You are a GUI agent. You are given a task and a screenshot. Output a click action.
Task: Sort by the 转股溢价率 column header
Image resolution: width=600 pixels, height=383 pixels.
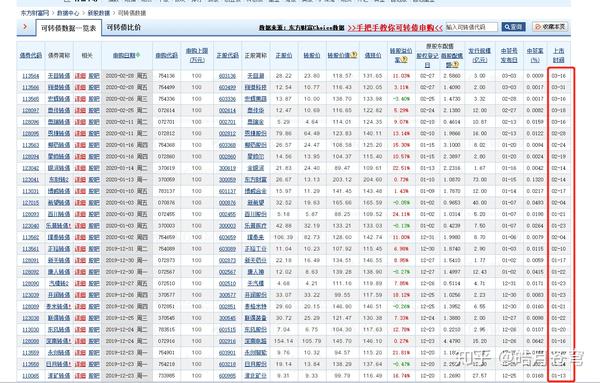coord(401,55)
